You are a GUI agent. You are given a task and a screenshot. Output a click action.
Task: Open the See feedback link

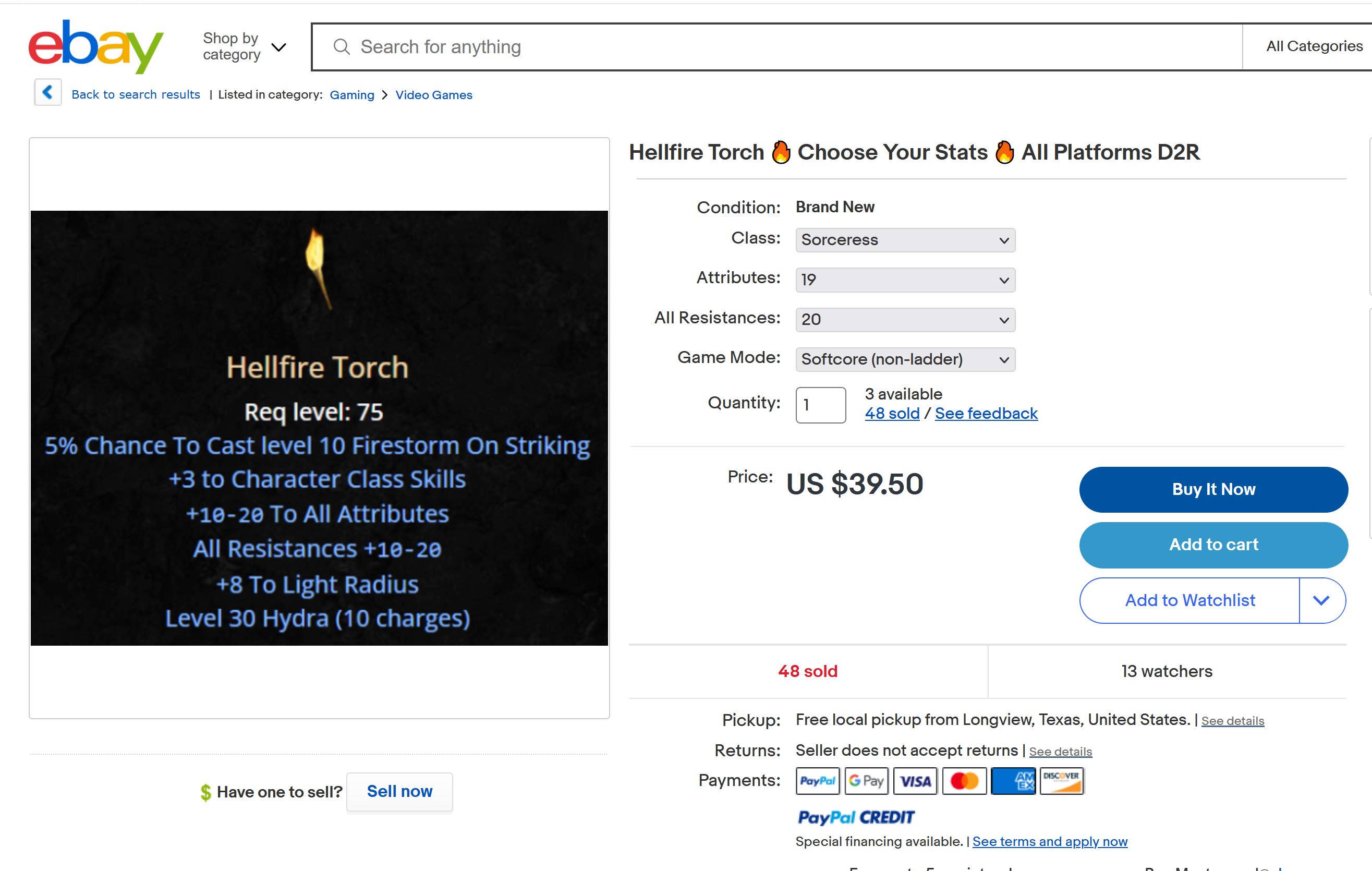(986, 413)
